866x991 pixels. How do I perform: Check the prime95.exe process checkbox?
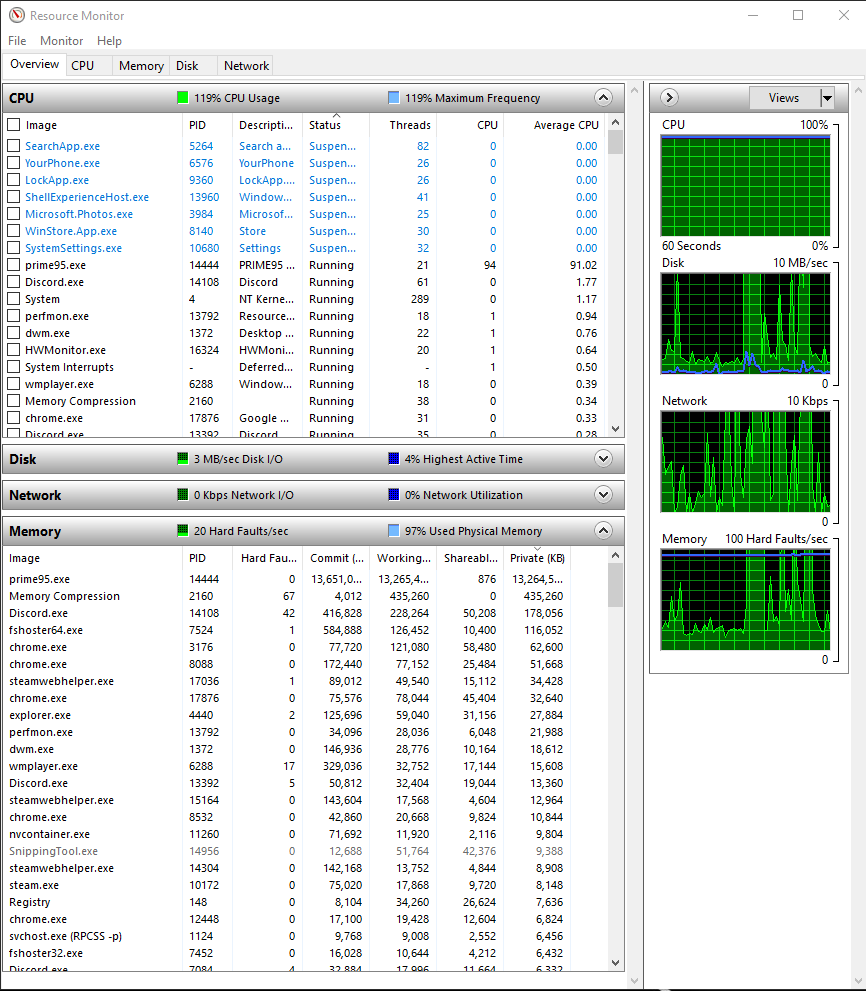[x=13, y=265]
